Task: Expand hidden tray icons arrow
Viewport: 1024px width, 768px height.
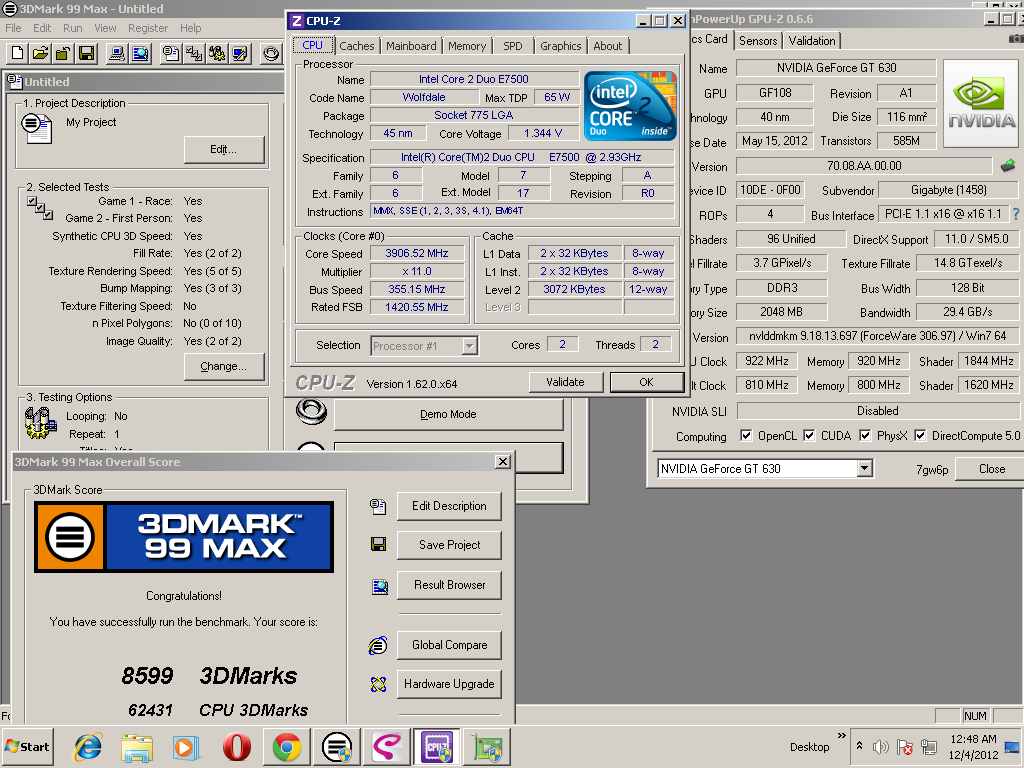Action: [x=859, y=746]
